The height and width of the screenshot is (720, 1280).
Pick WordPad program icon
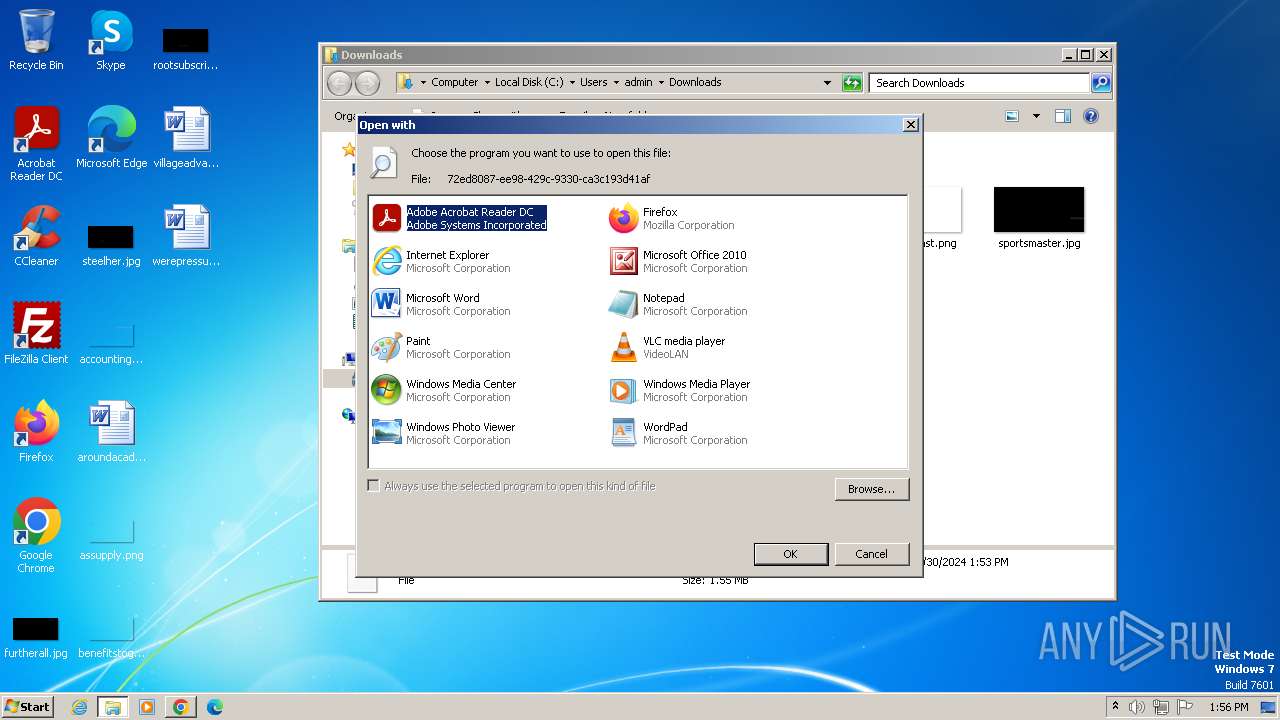point(623,433)
